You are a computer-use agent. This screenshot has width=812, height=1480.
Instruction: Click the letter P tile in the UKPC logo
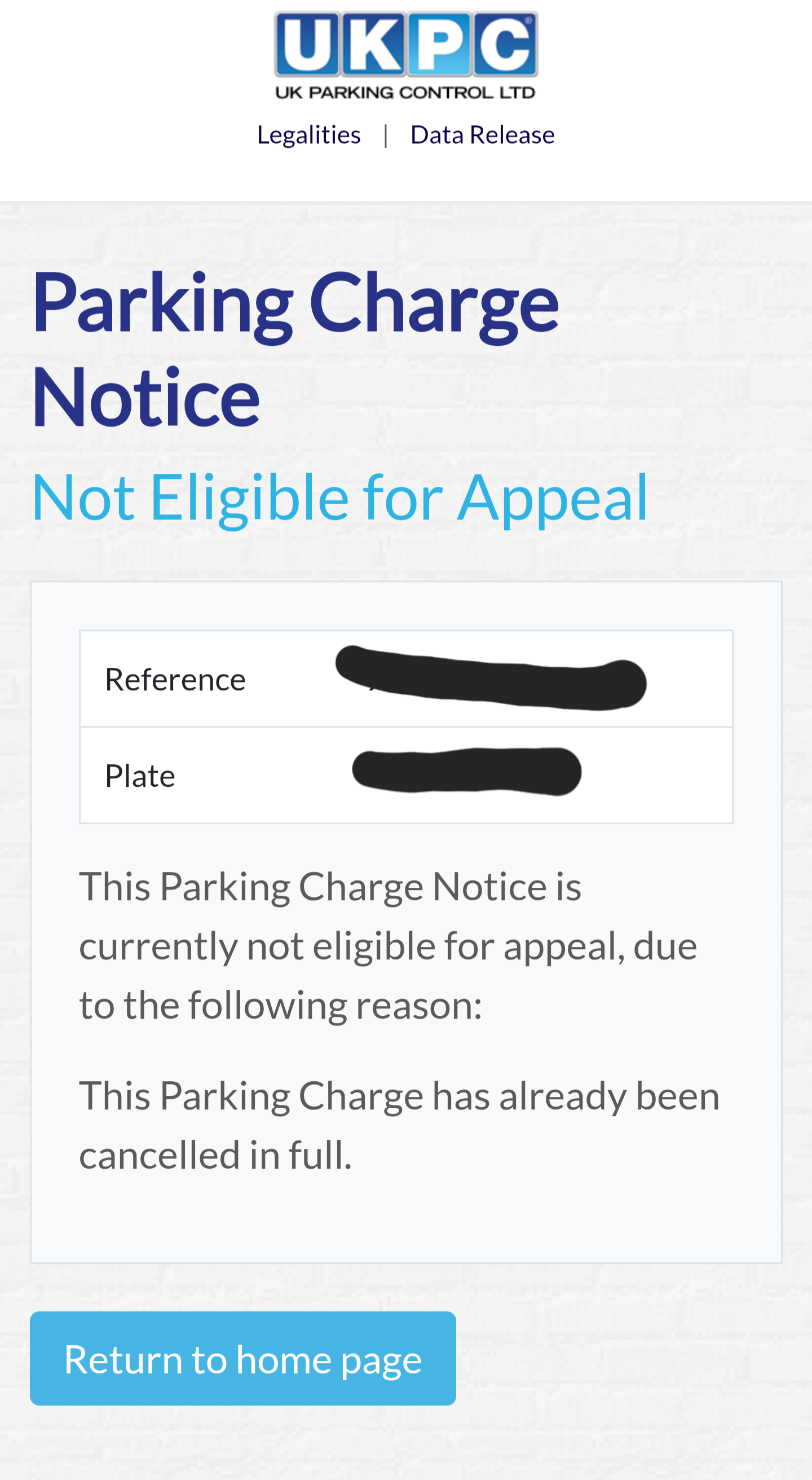pyautogui.click(x=440, y=43)
